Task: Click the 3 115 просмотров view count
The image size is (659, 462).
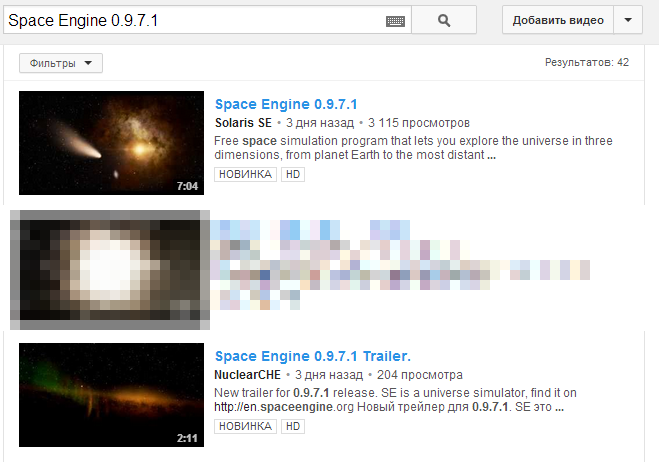Action: click(x=419, y=123)
